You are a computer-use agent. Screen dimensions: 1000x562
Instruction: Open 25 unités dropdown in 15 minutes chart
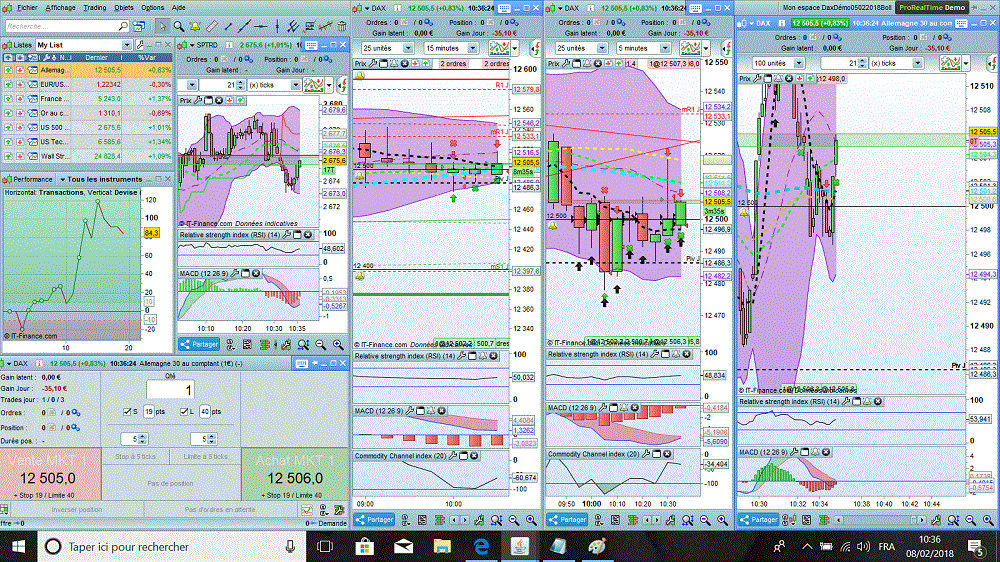pos(408,48)
